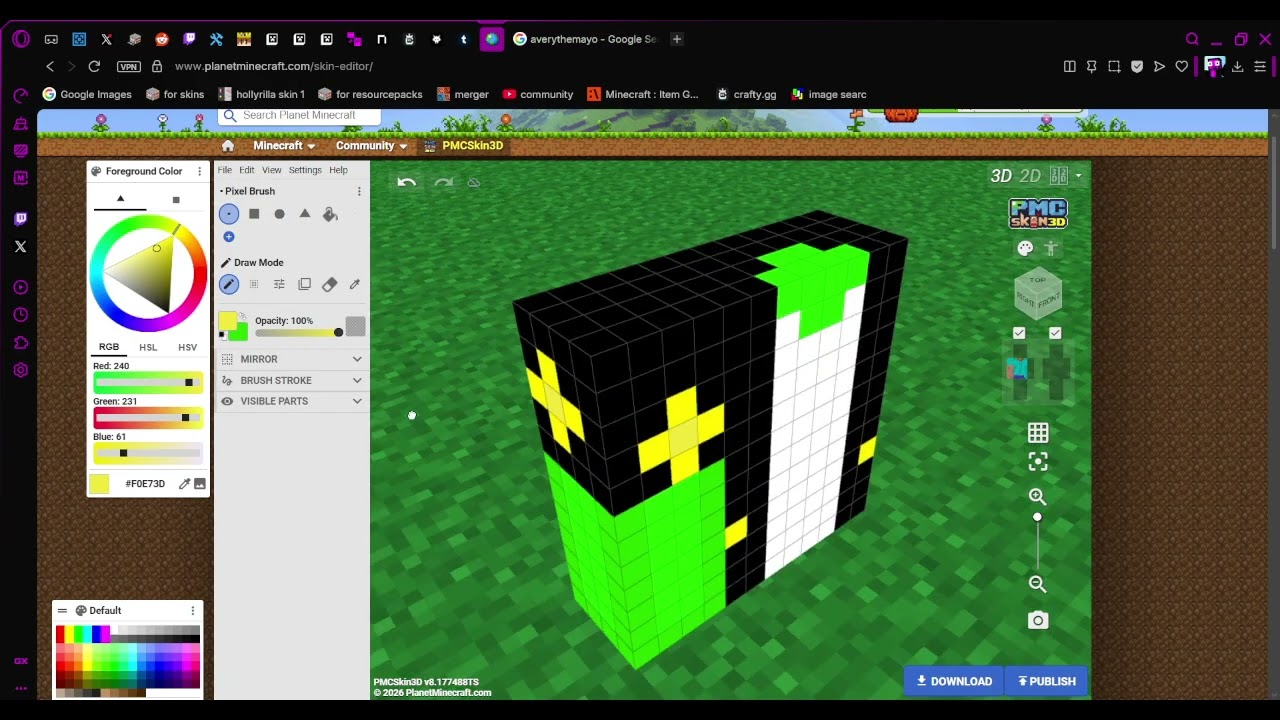1280x720 pixels.
Task: Toggle the grid overlay icon
Action: [x=1038, y=433]
